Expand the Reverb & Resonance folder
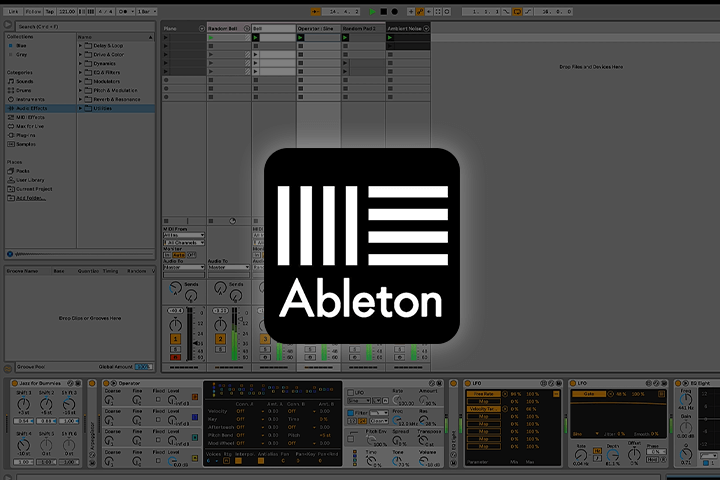This screenshot has height=480, width=720. 80,99
